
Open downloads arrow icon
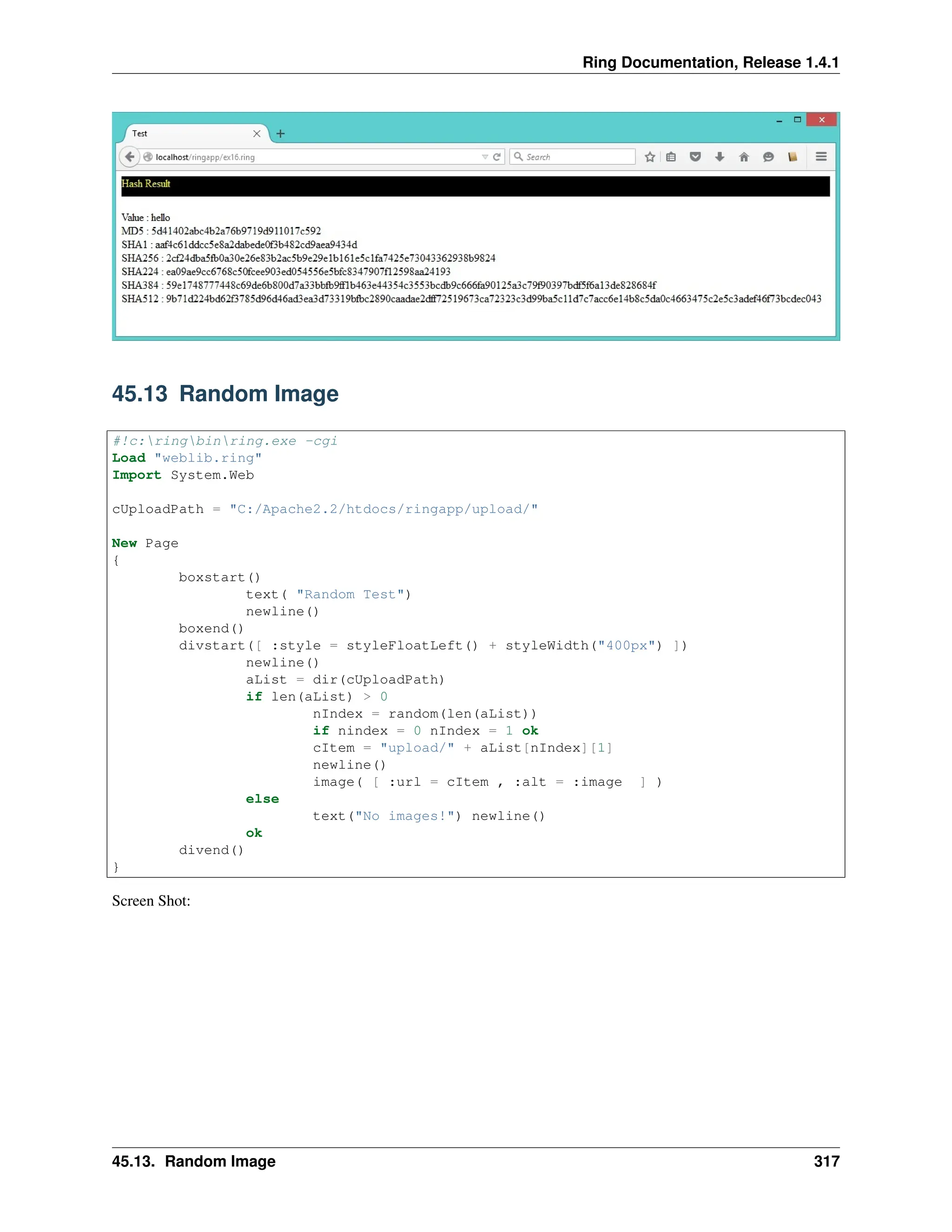(x=719, y=157)
